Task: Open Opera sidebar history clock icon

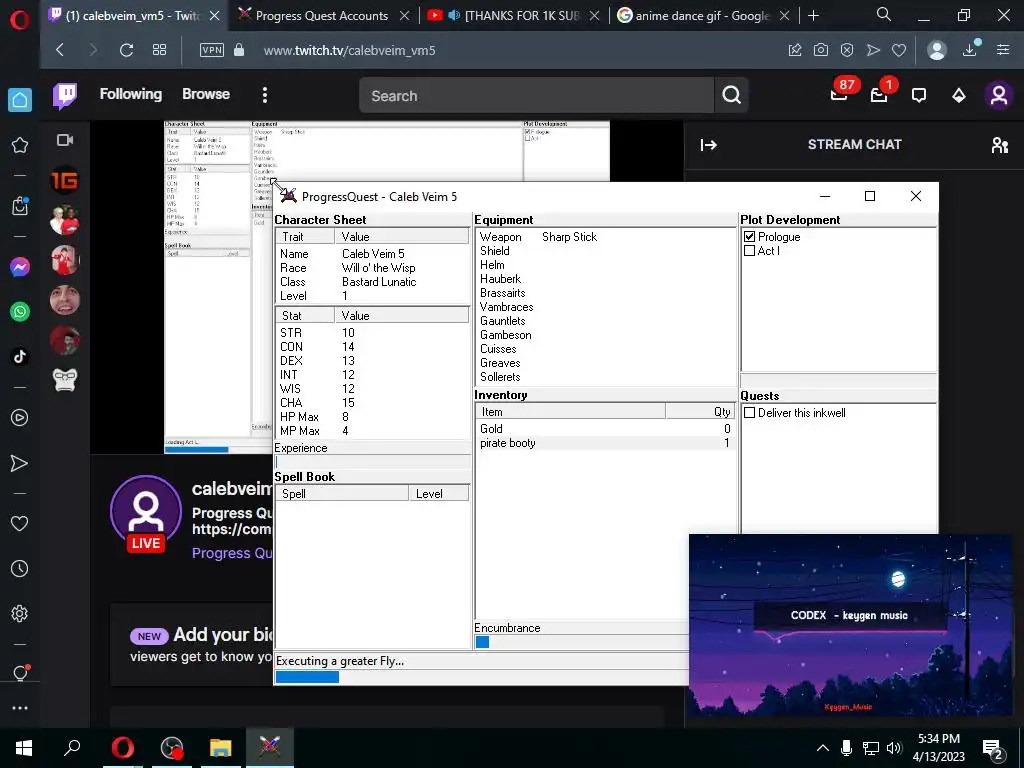Action: pos(20,569)
